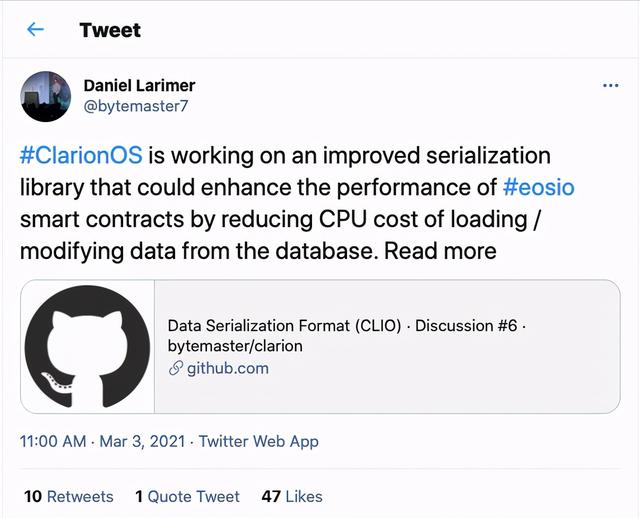Click "Read more" in the tweet text
The image size is (640, 518).
[441, 249]
